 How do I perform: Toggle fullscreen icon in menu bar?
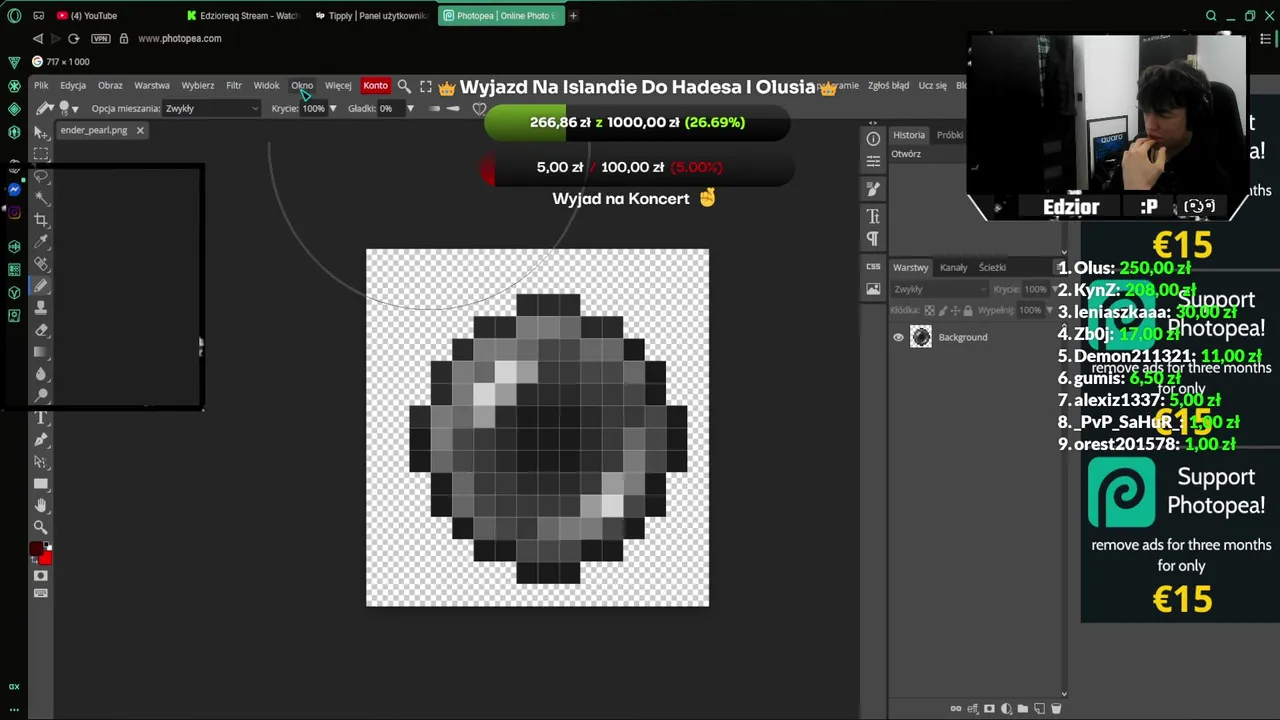[x=426, y=86]
